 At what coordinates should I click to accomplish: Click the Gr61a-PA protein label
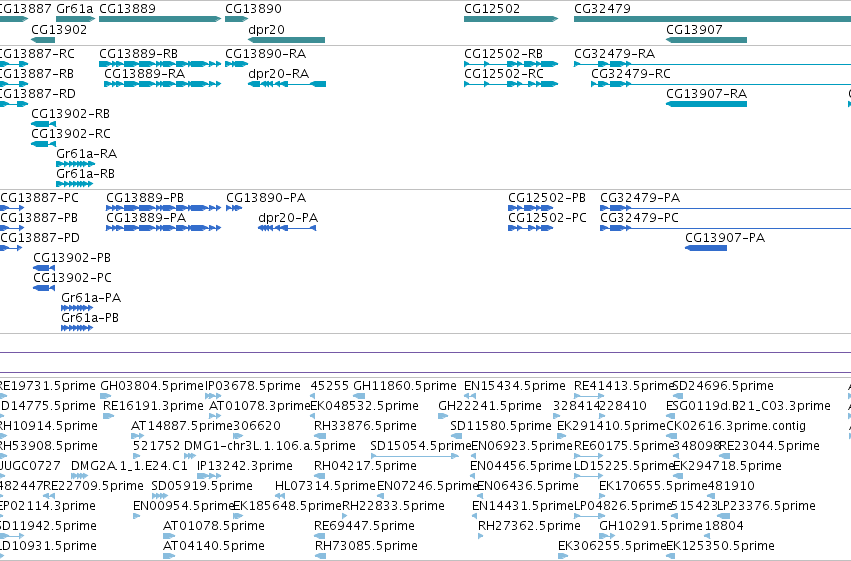point(91,298)
